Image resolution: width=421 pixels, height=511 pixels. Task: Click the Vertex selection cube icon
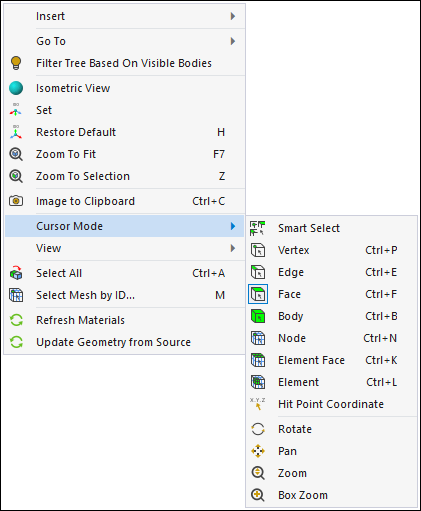point(258,250)
